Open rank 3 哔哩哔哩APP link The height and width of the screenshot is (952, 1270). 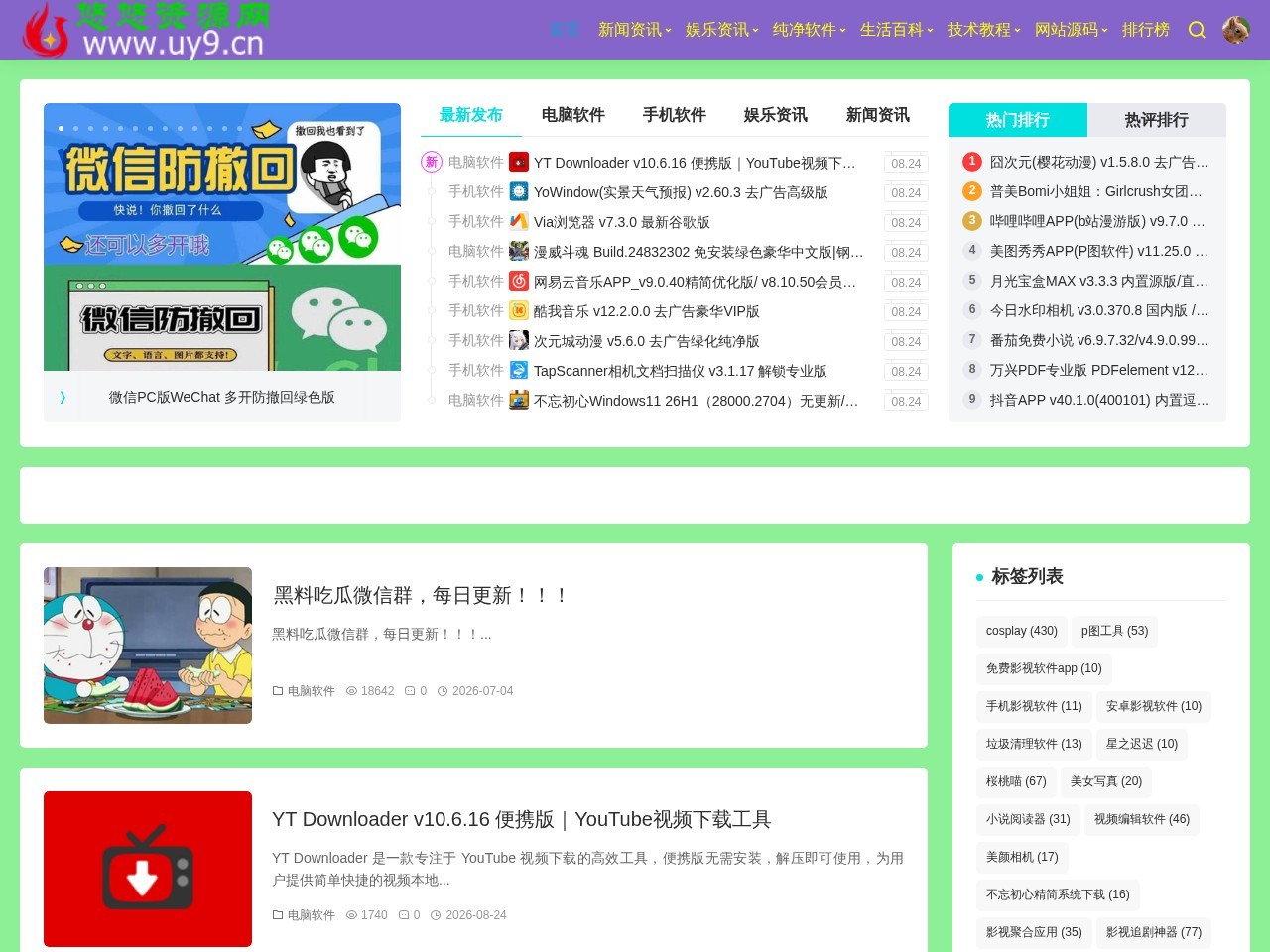coord(1097,221)
